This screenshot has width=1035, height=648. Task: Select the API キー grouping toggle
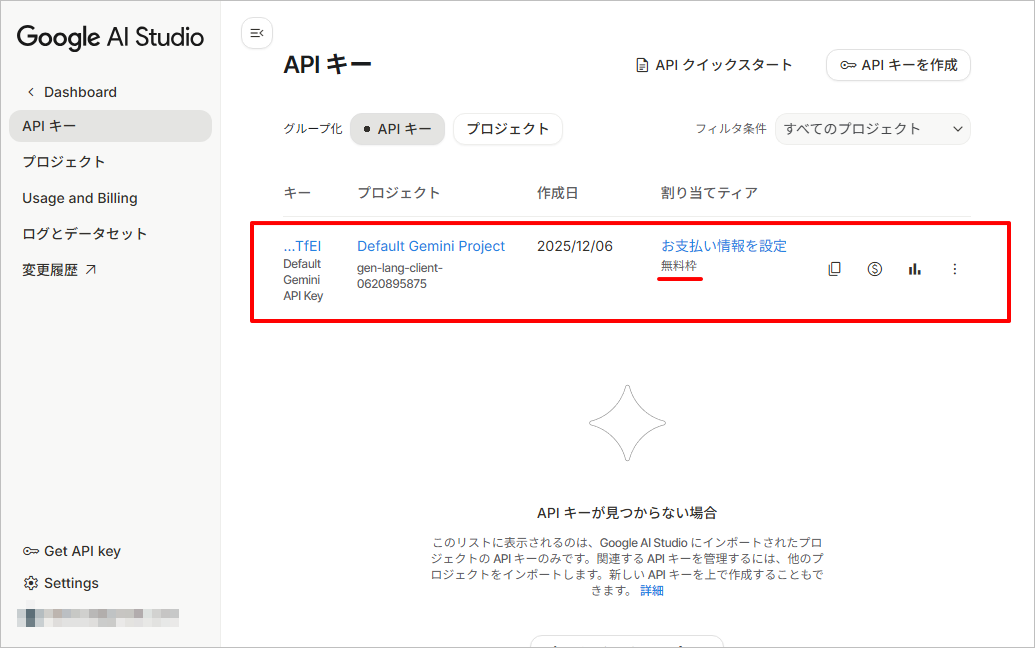pyautogui.click(x=397, y=129)
